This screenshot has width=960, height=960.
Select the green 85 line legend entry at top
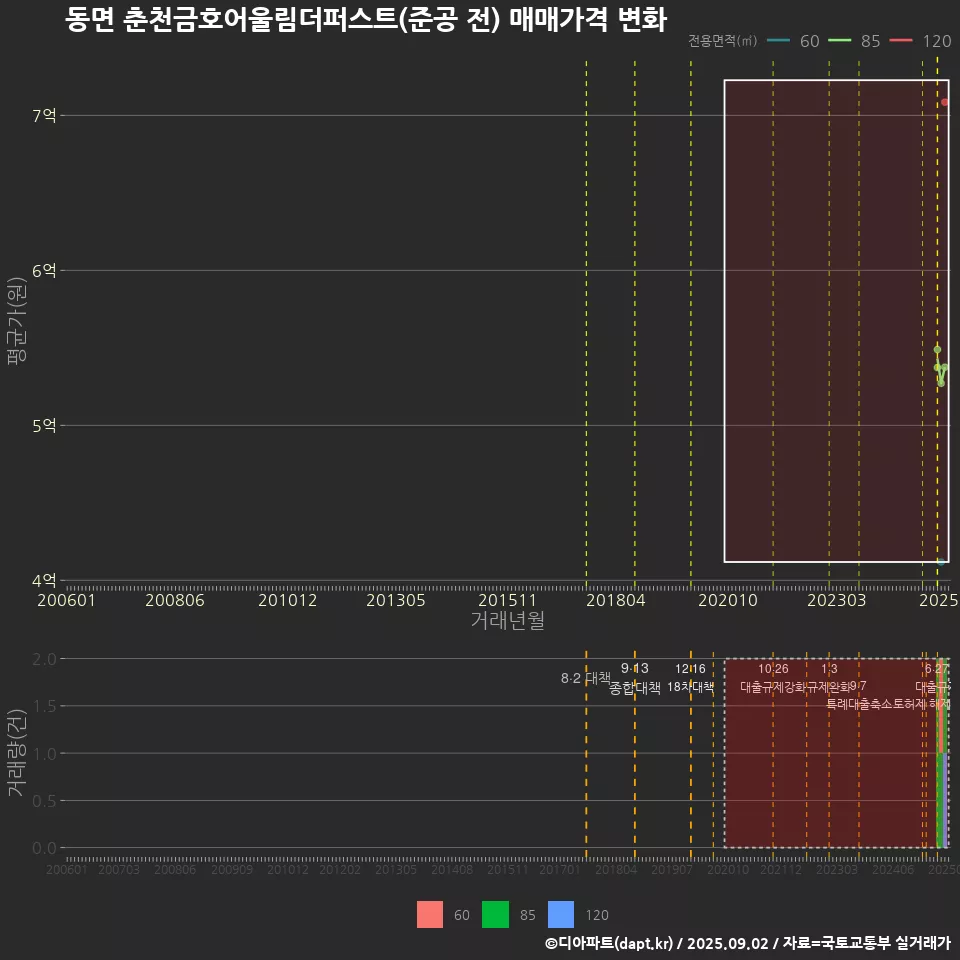tap(854, 41)
